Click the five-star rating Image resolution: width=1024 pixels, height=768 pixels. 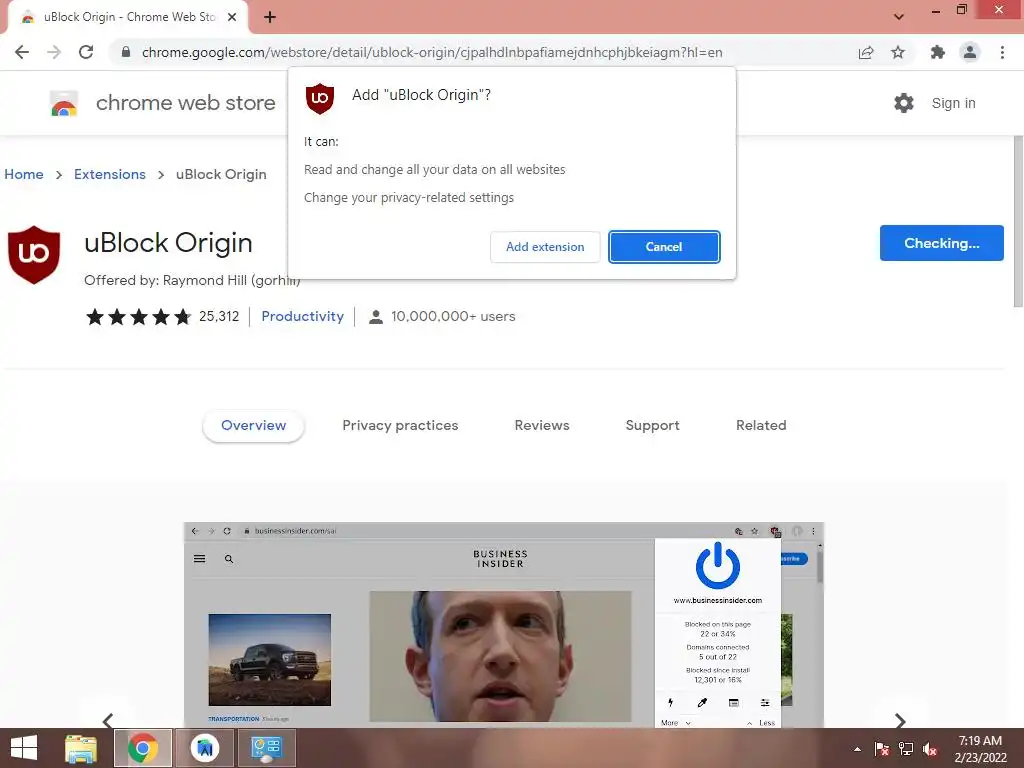tap(138, 317)
